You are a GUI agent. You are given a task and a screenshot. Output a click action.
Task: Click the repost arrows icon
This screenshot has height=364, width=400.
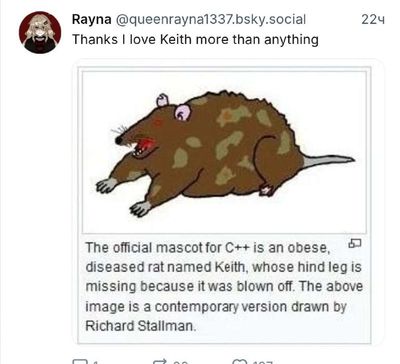(x=160, y=362)
